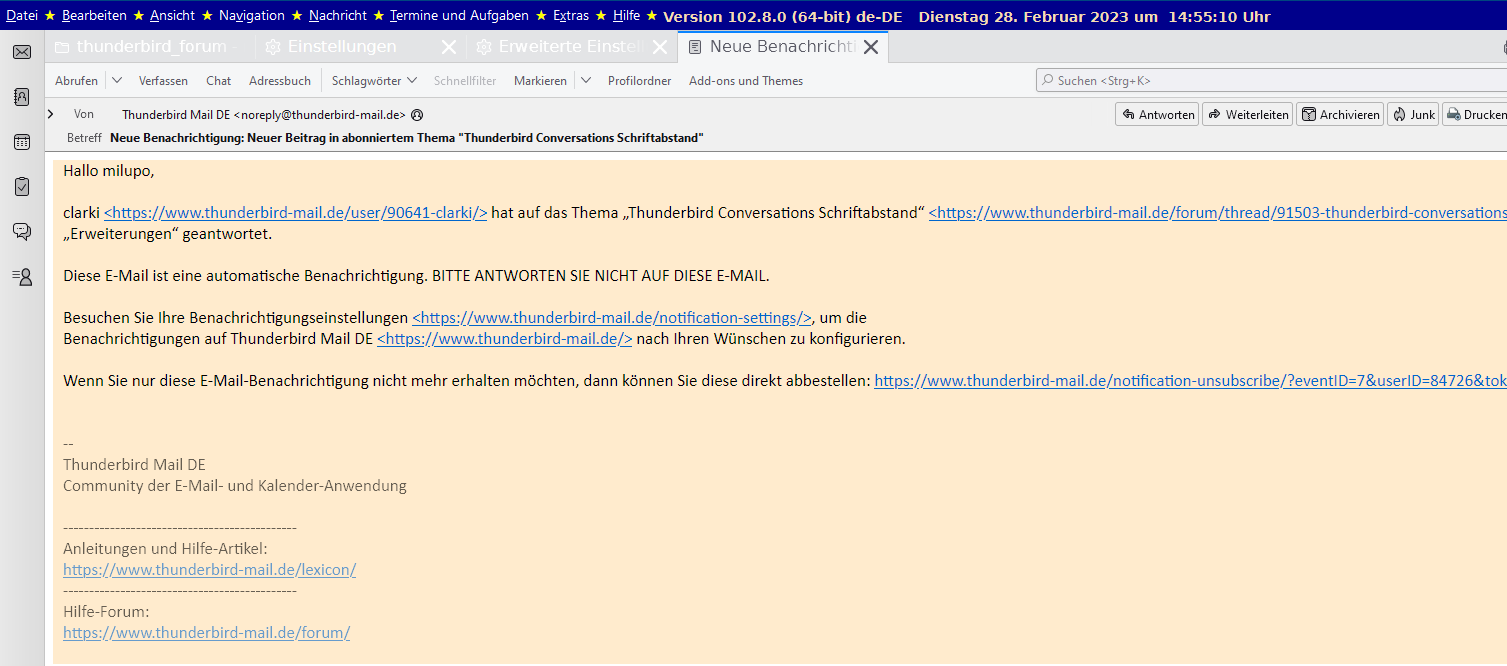Open the notification-settings link
The image size is (1507, 666).
[x=612, y=318]
